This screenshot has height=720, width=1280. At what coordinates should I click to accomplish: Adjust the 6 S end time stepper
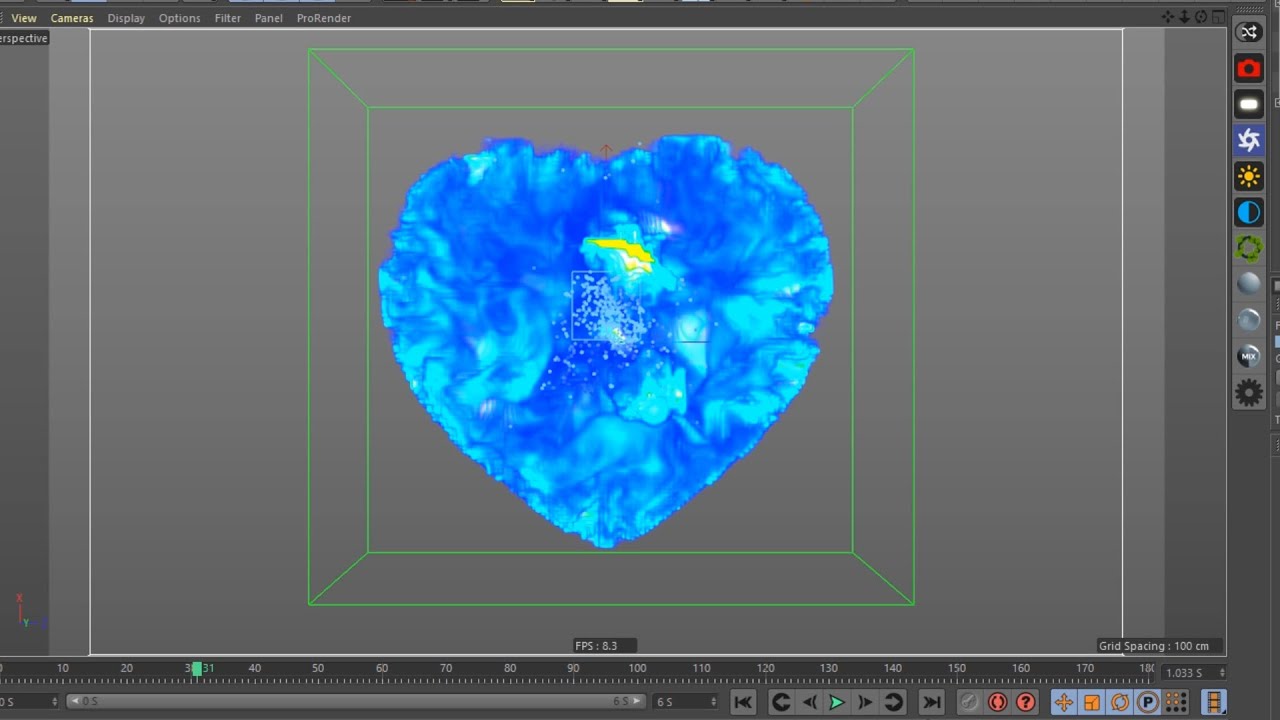coord(714,702)
